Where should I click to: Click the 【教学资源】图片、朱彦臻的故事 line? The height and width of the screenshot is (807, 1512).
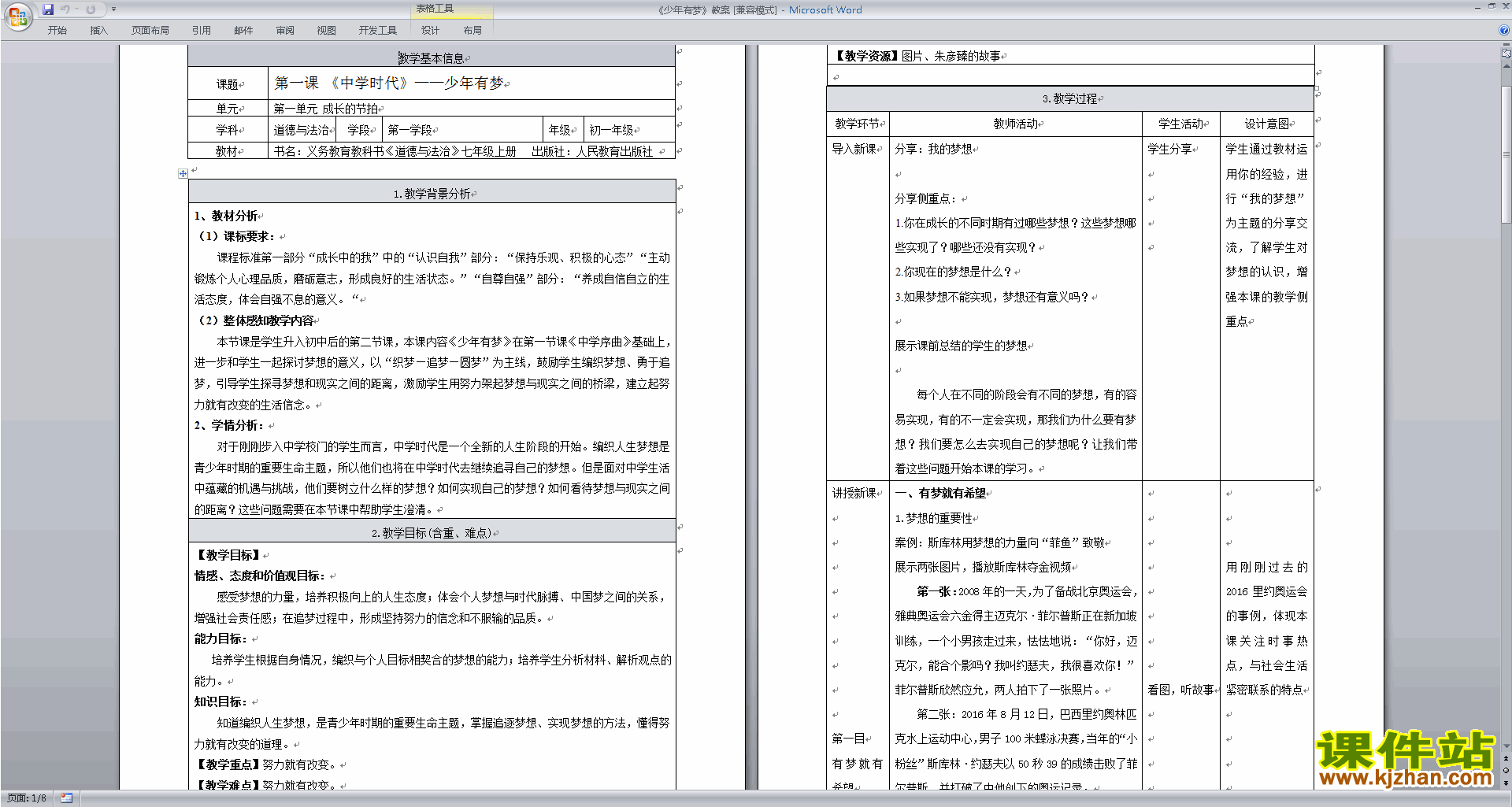coord(917,56)
